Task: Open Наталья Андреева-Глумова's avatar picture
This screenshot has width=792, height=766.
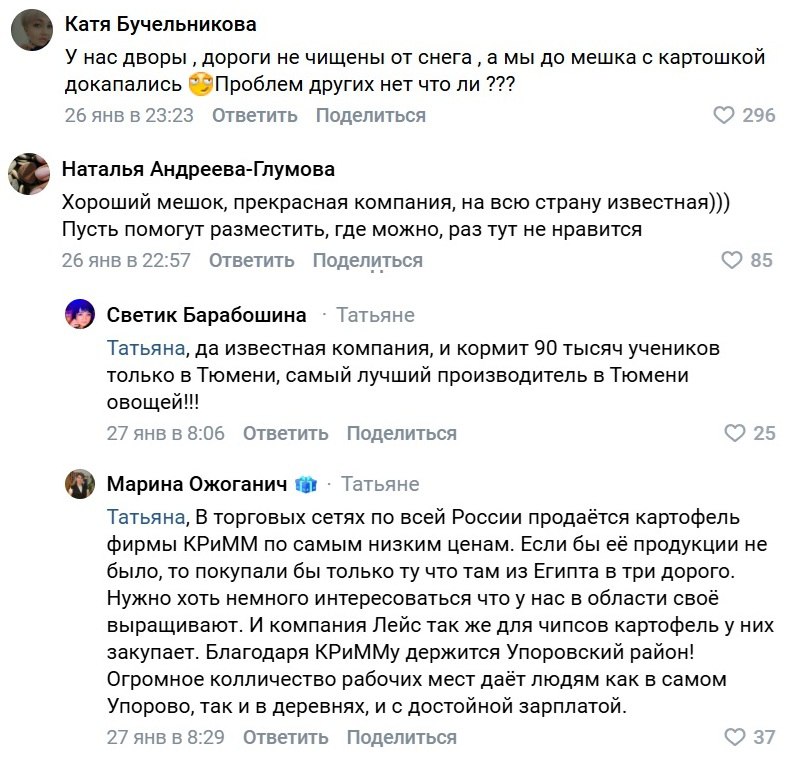Action: (x=30, y=172)
